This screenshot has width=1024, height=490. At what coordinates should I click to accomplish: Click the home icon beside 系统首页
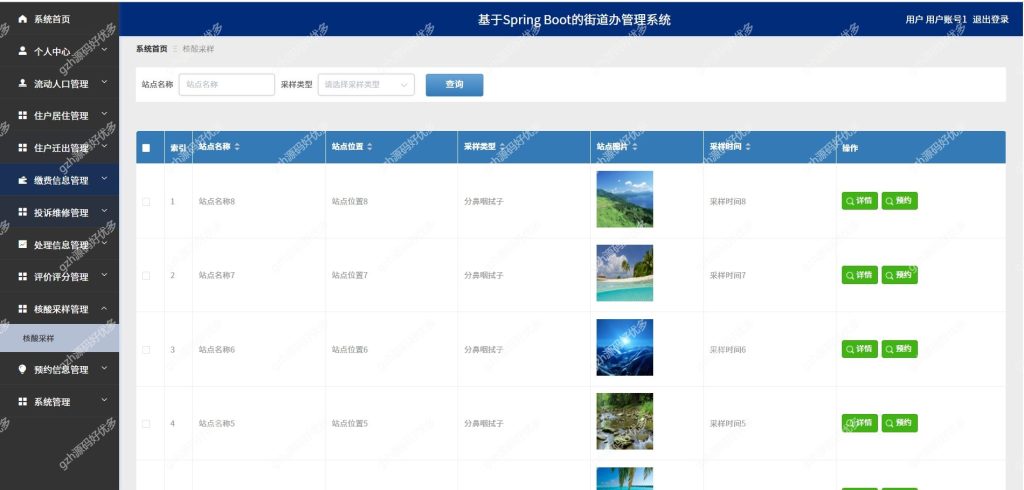point(23,20)
